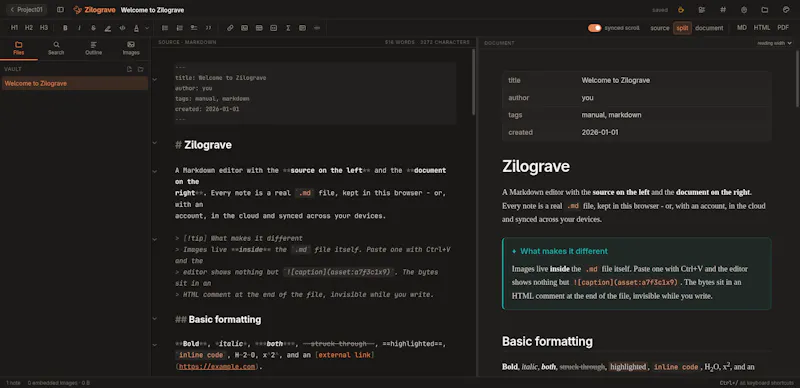
Task: Insert a table
Action: click(259, 28)
